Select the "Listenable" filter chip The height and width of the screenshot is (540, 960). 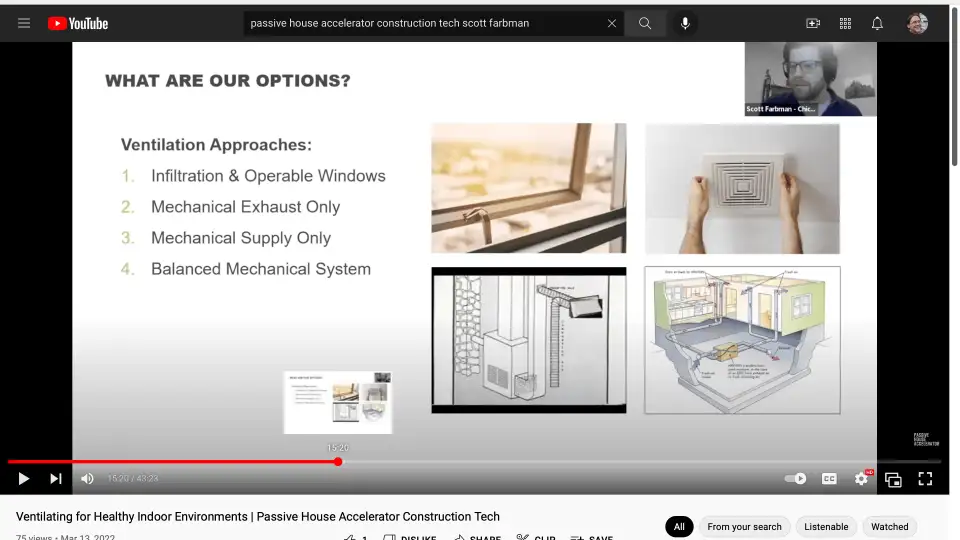pyautogui.click(x=826, y=526)
